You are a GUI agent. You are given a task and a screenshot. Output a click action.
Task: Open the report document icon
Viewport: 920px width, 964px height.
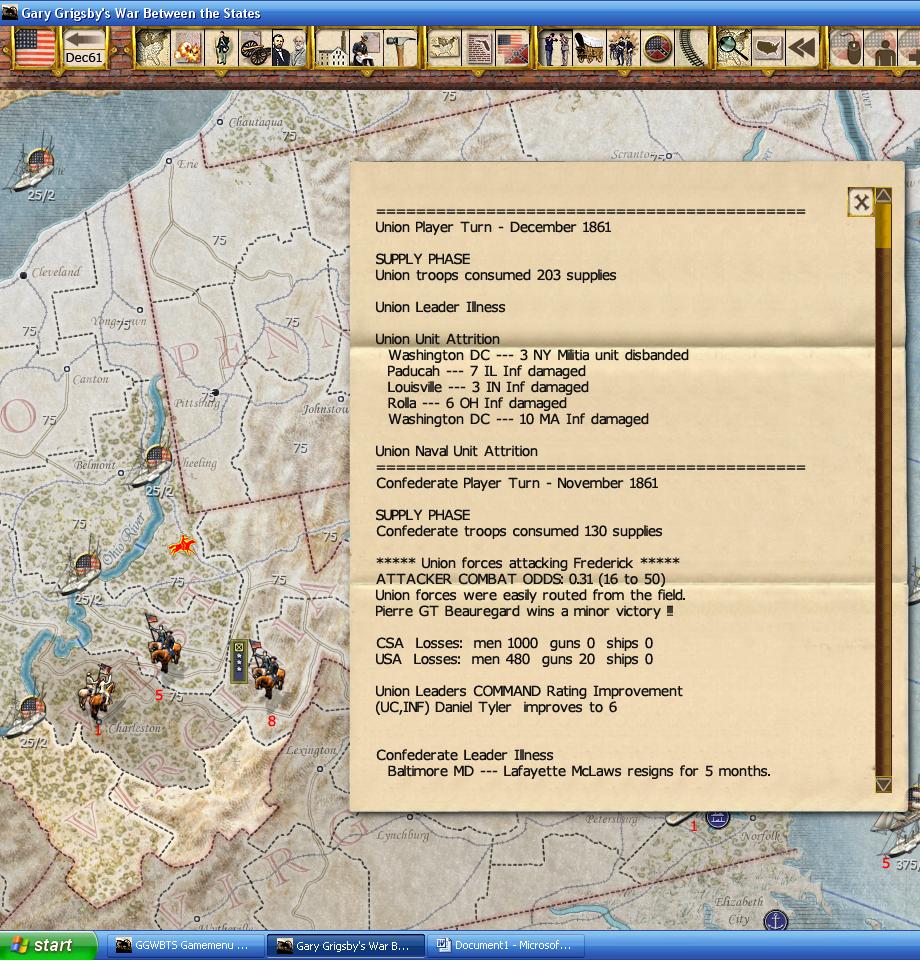coord(478,47)
